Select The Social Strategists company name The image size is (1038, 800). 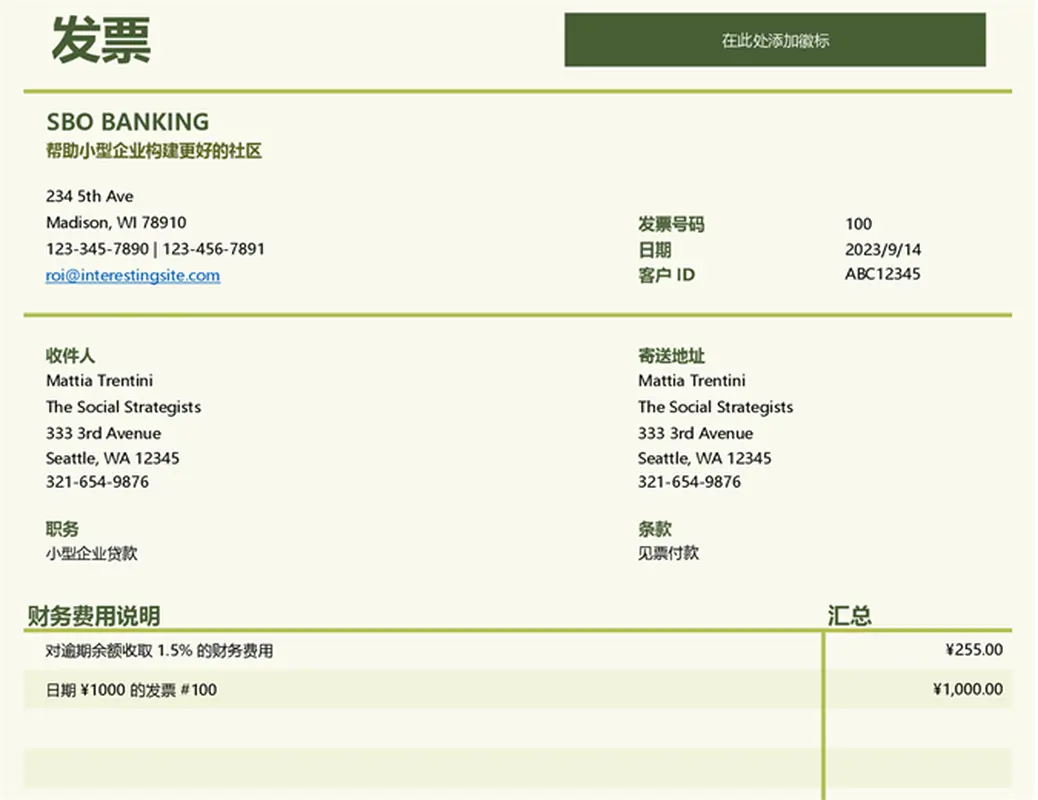[123, 407]
